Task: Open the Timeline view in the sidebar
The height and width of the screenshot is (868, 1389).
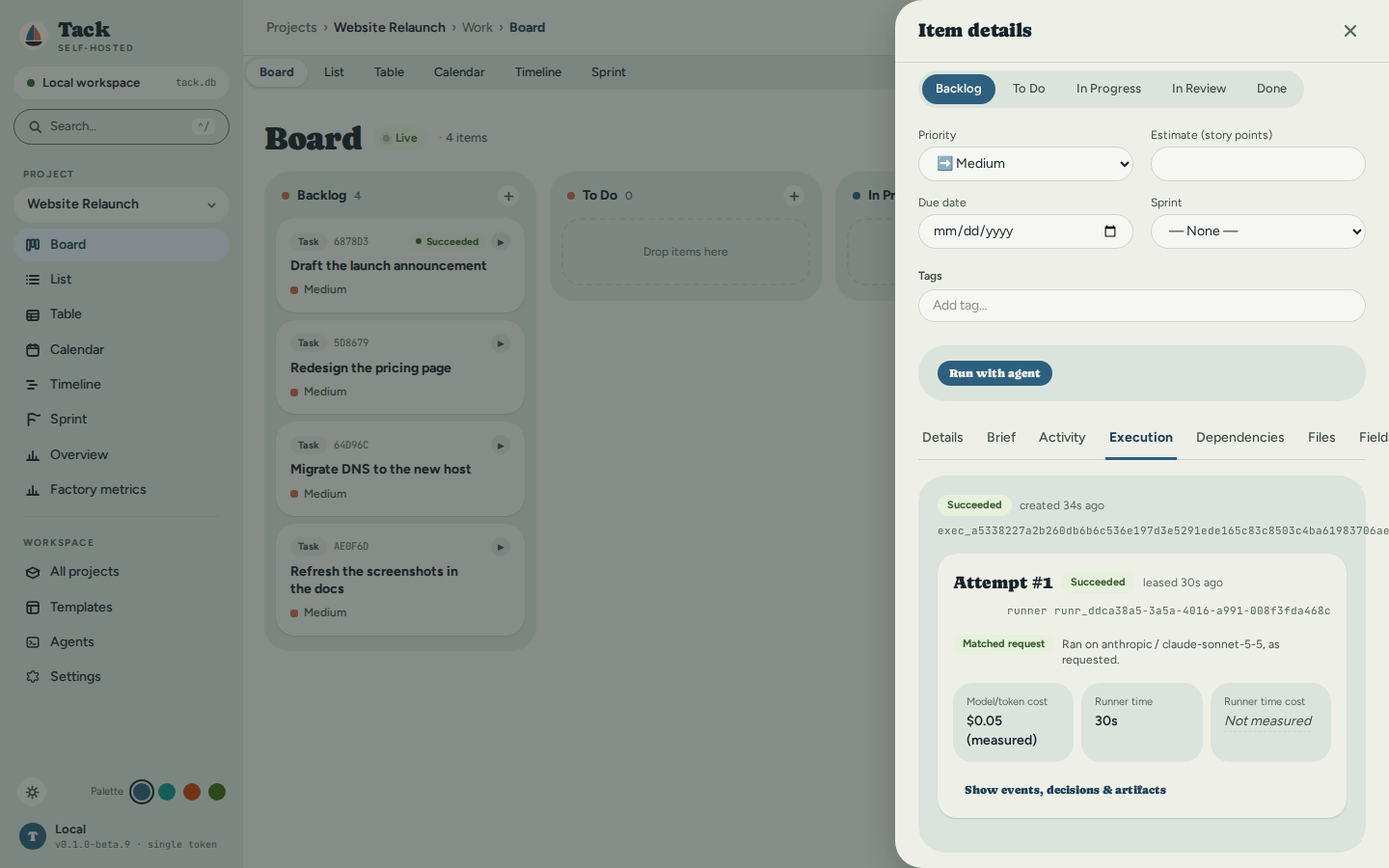Action: [122, 385]
